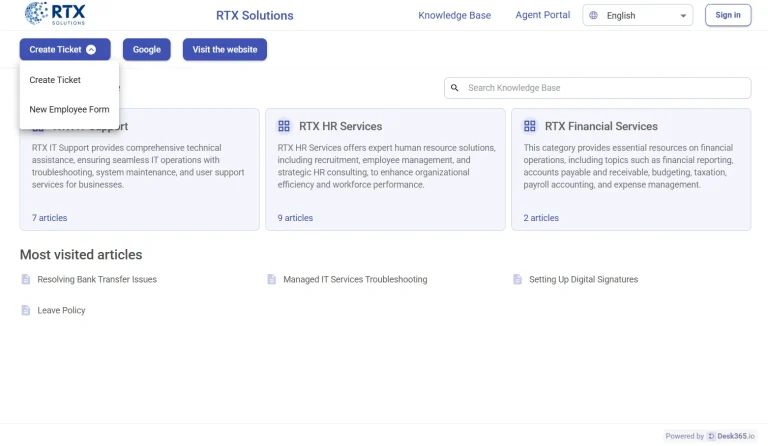
Task: Click the RTX Financial Services description text
Action: coord(628,166)
